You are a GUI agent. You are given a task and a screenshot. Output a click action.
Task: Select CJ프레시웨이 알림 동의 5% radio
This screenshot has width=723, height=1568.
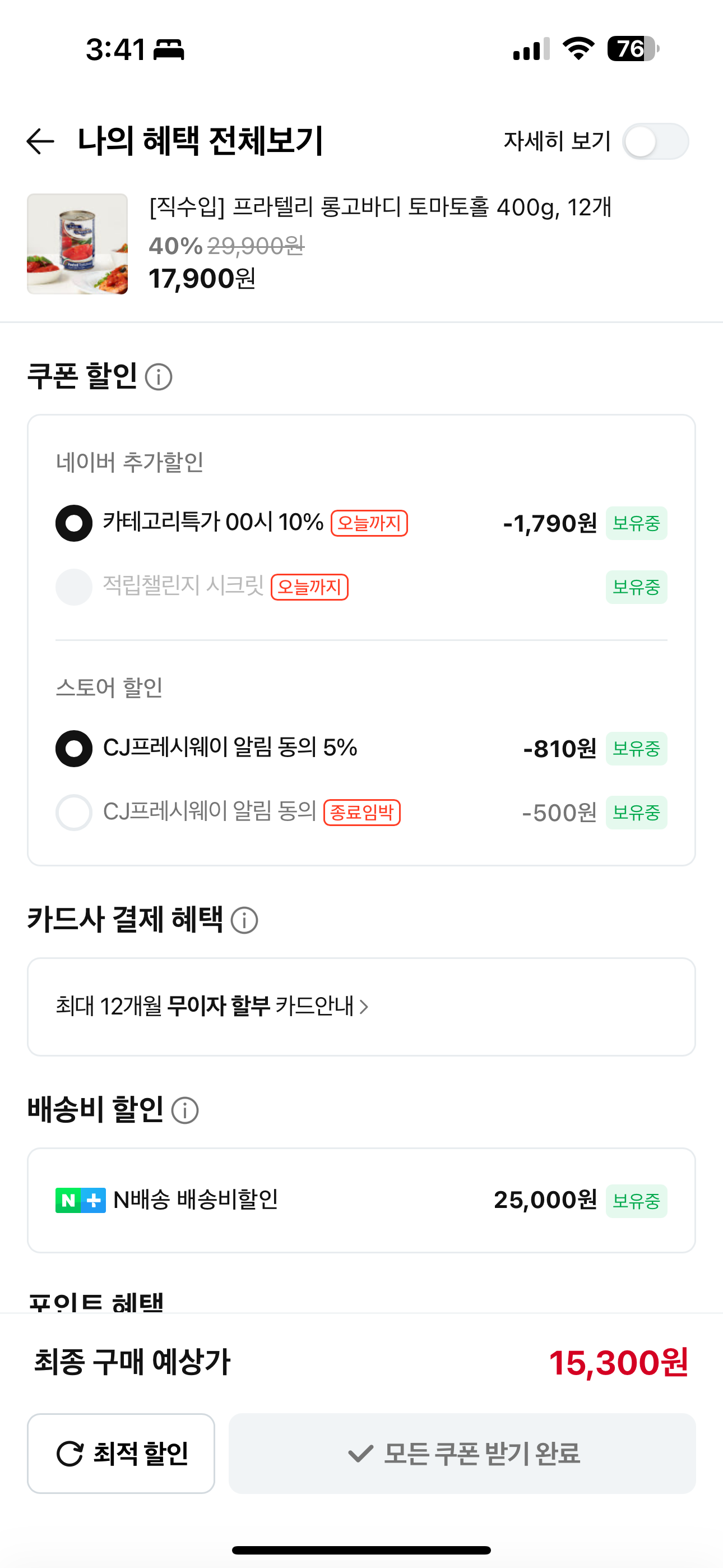73,749
